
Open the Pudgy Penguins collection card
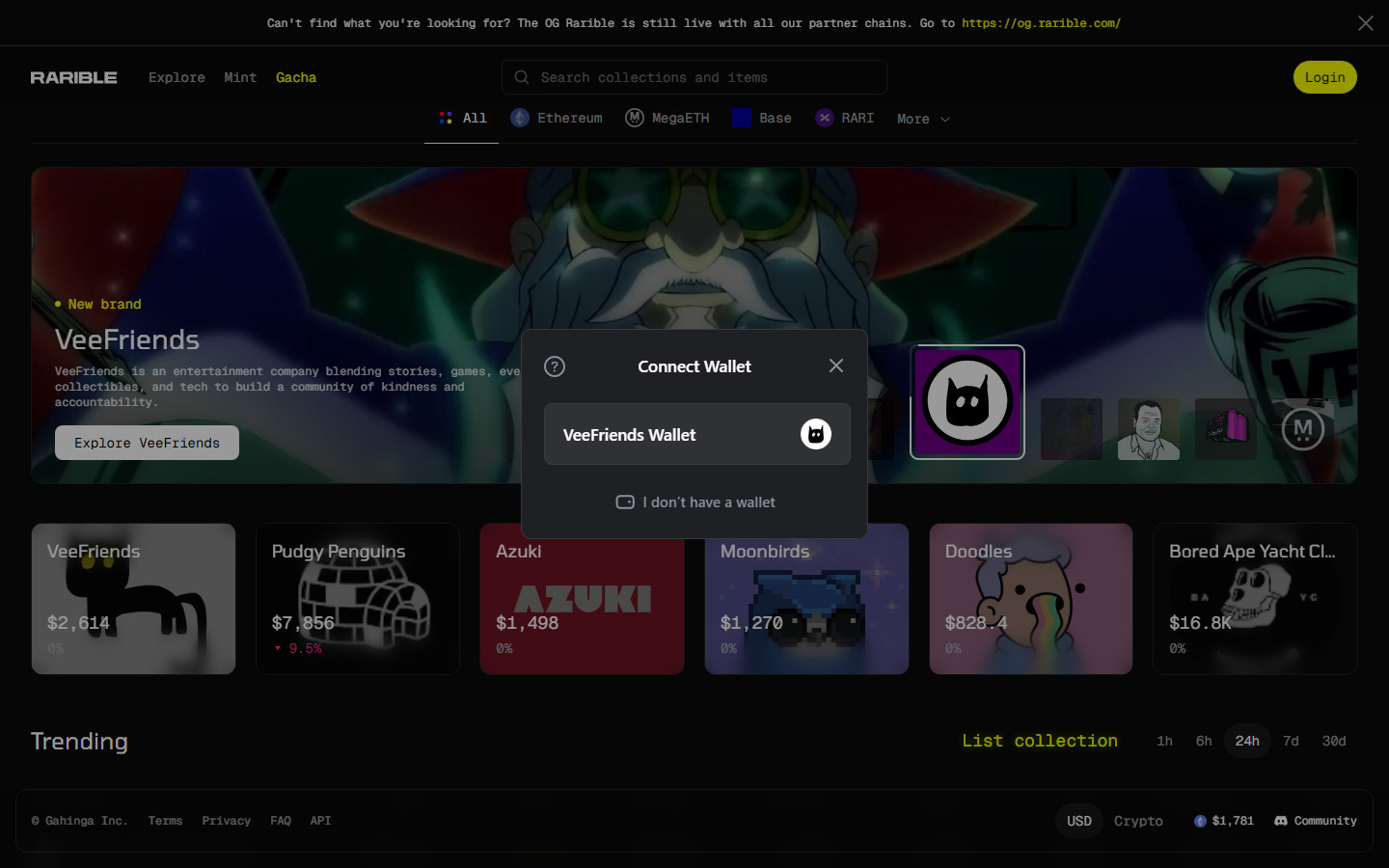point(358,599)
